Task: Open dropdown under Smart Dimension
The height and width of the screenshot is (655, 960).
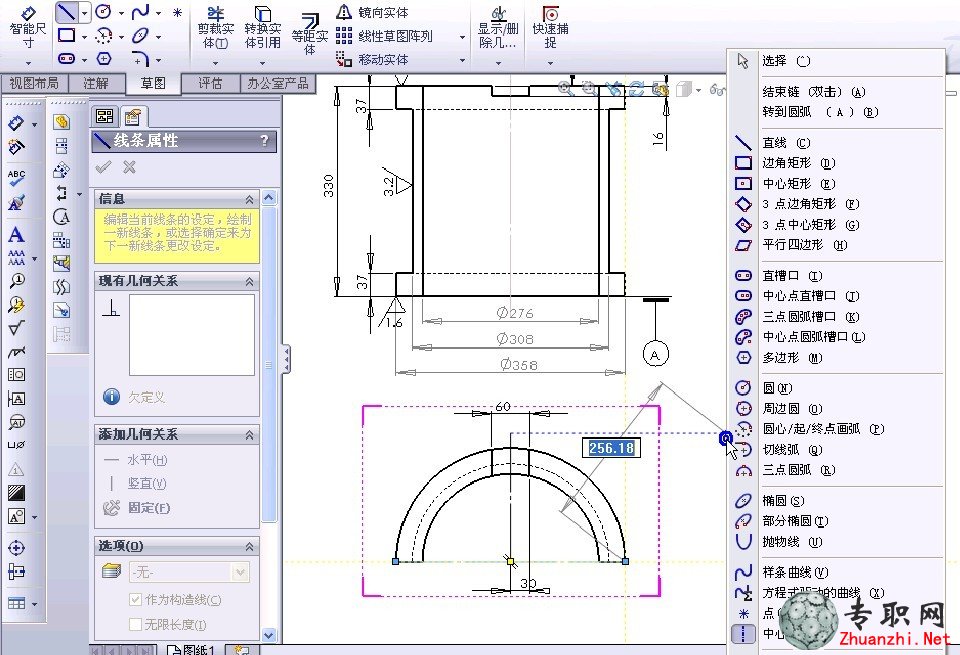Action: [28, 62]
